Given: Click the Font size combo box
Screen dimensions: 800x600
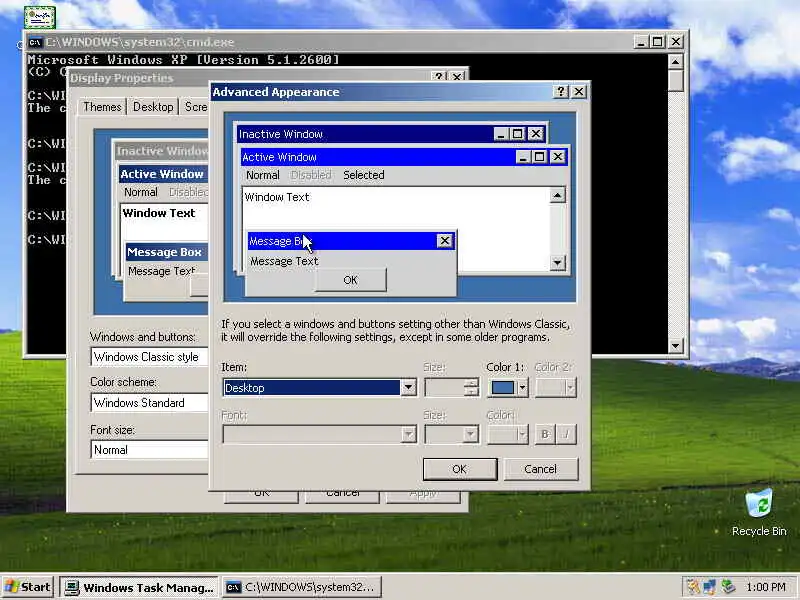Looking at the screenshot, I should tap(150, 449).
